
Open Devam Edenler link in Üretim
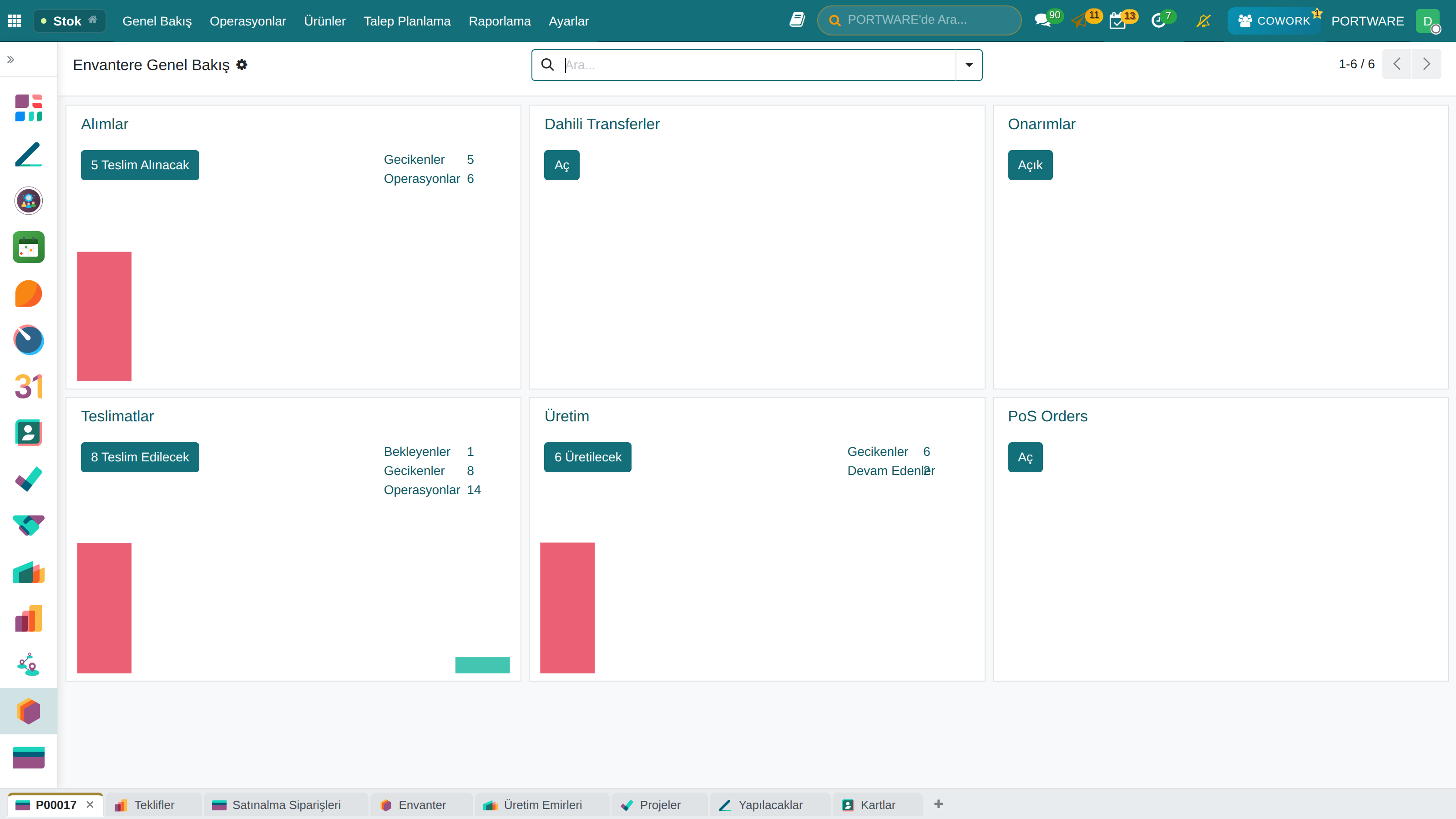pos(891,471)
